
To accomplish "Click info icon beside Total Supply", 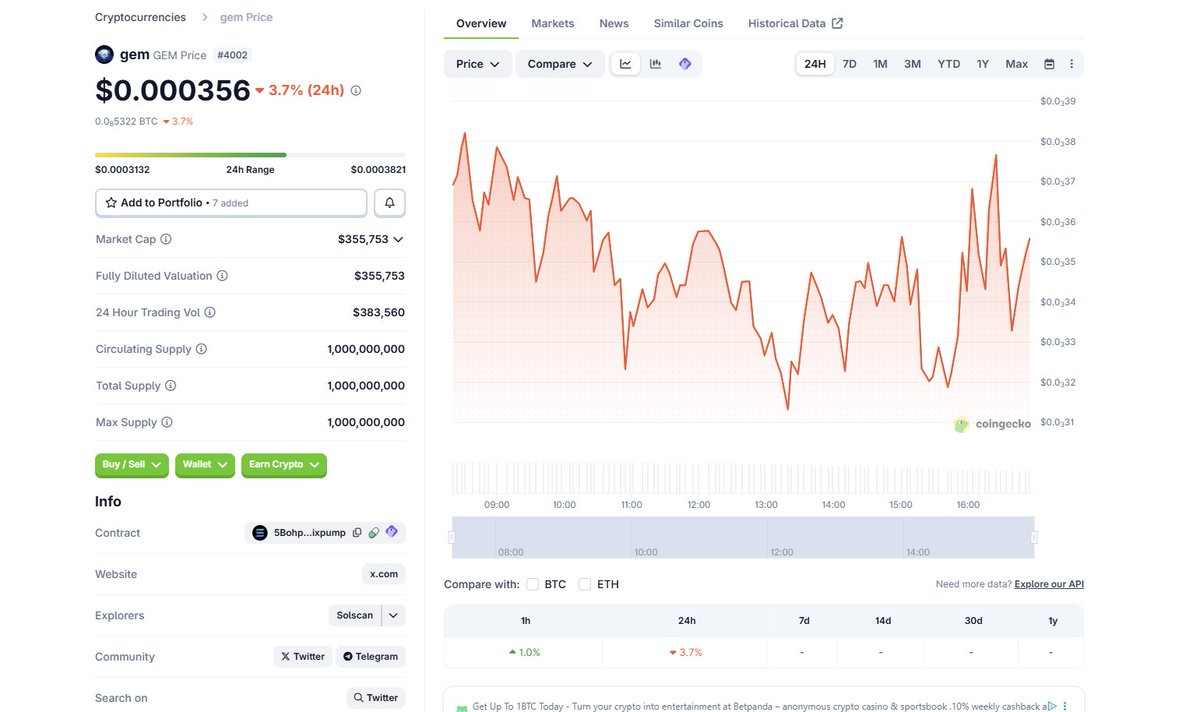I will (170, 386).
